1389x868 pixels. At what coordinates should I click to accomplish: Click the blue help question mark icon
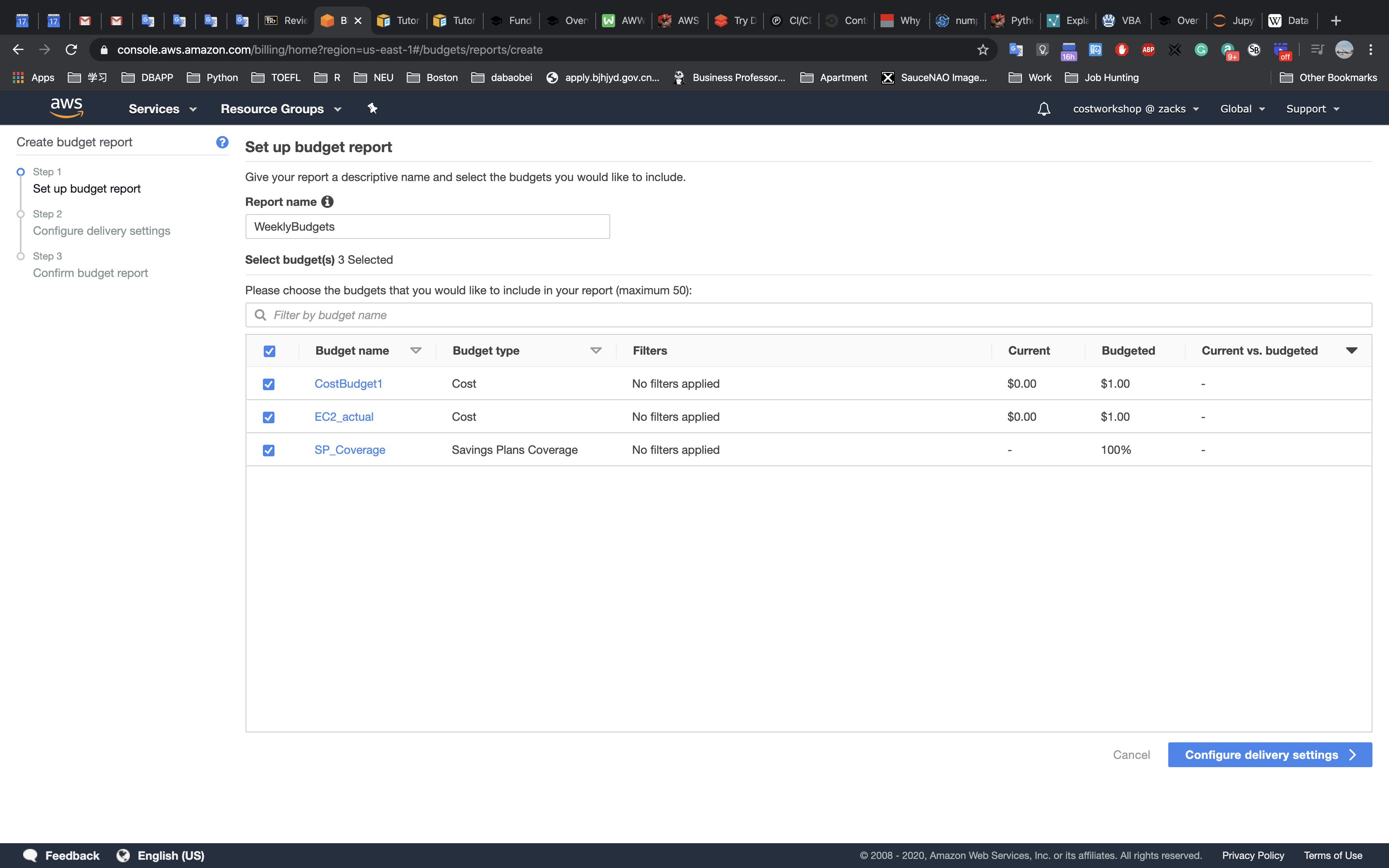click(x=222, y=142)
